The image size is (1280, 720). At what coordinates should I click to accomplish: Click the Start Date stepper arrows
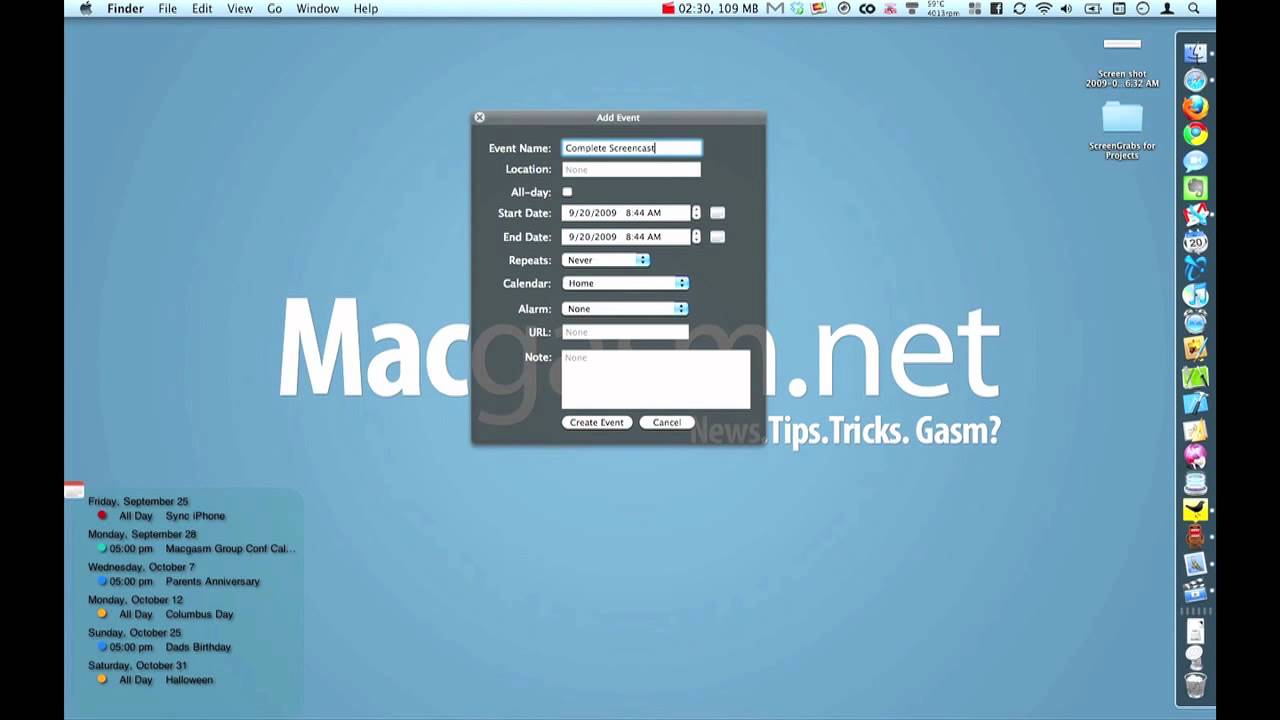point(696,213)
